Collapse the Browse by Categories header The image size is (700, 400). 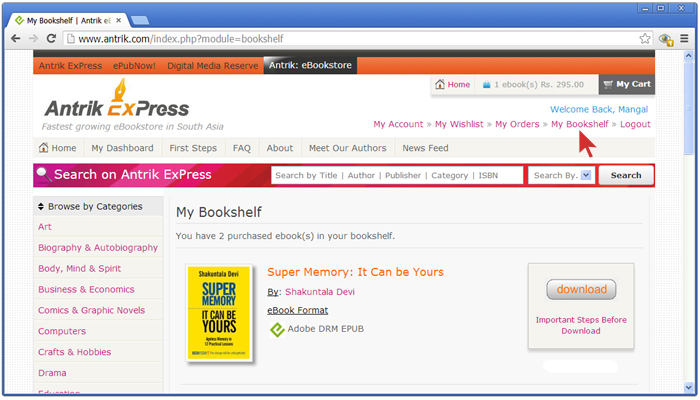98,206
